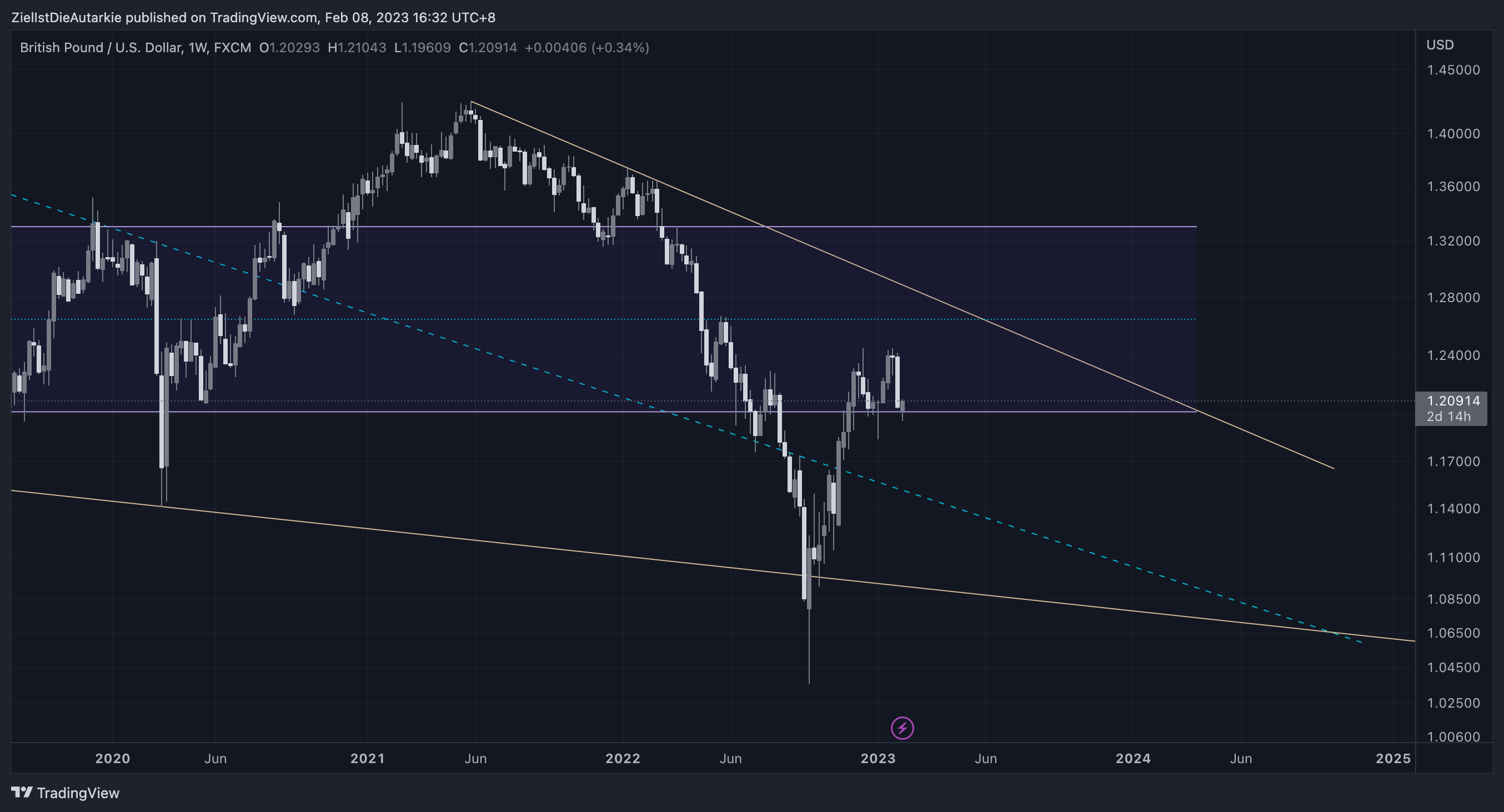
Task: Click the 2022 label on time axis
Action: 623,758
